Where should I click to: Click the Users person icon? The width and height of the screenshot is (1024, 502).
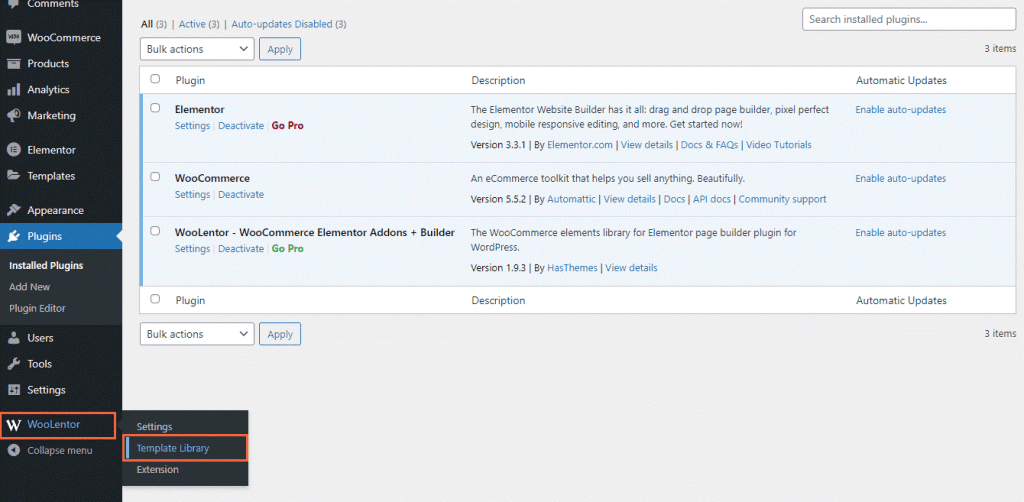pos(13,338)
